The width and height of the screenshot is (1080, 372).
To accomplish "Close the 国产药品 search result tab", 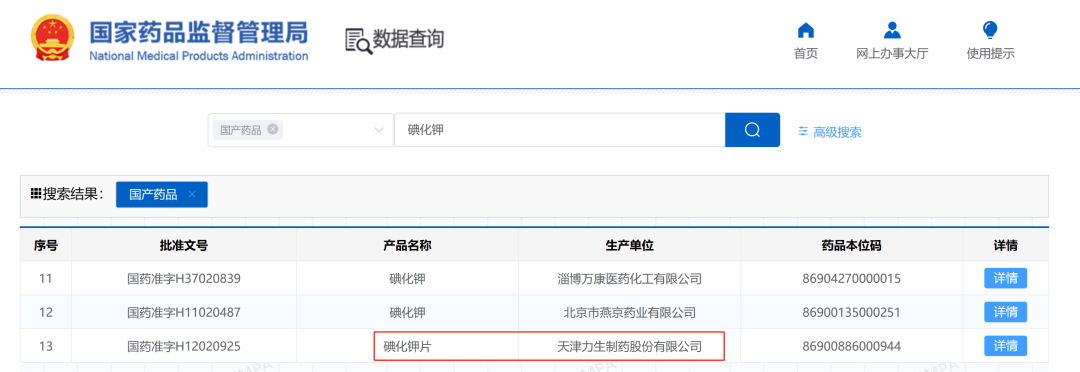I will pos(192,194).
